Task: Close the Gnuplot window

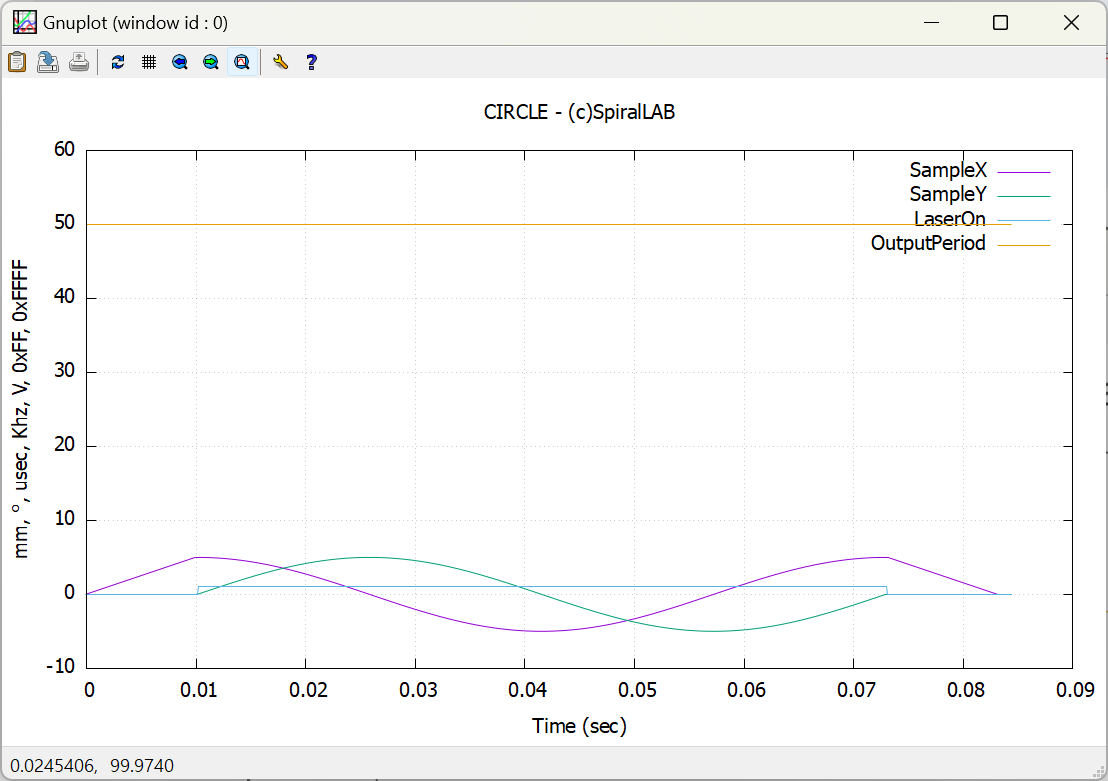Action: tap(1071, 23)
